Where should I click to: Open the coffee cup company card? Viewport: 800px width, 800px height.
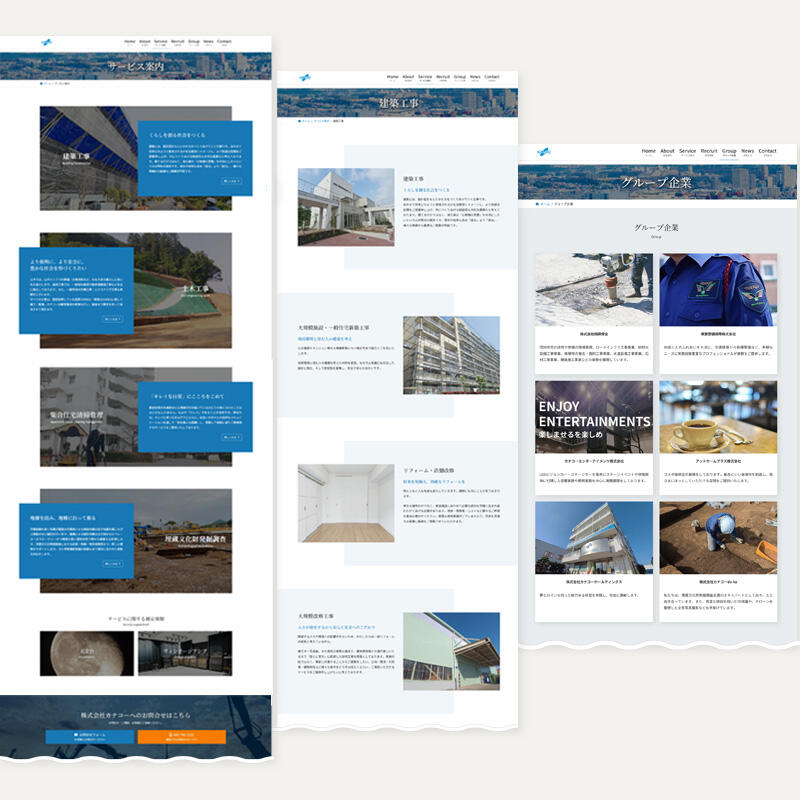tap(718, 438)
